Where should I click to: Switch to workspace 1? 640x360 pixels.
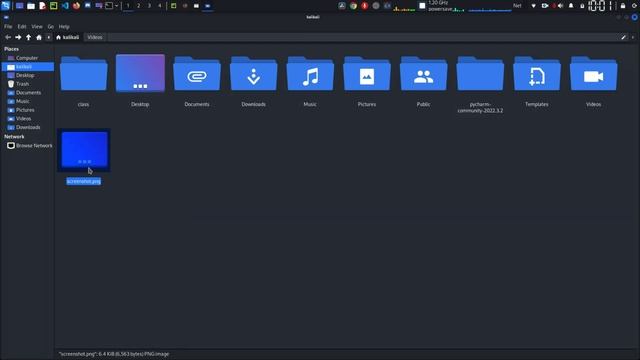pos(128,6)
